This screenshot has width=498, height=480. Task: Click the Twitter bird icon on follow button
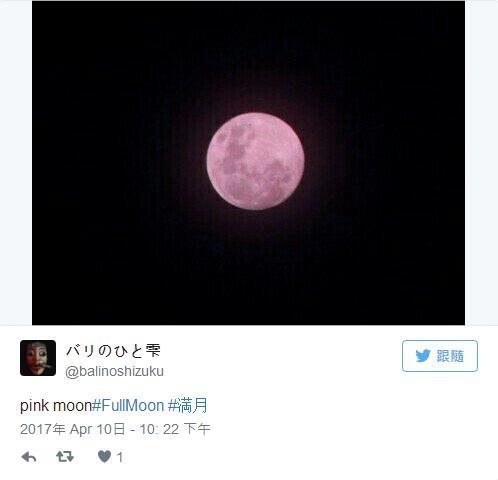coord(423,356)
